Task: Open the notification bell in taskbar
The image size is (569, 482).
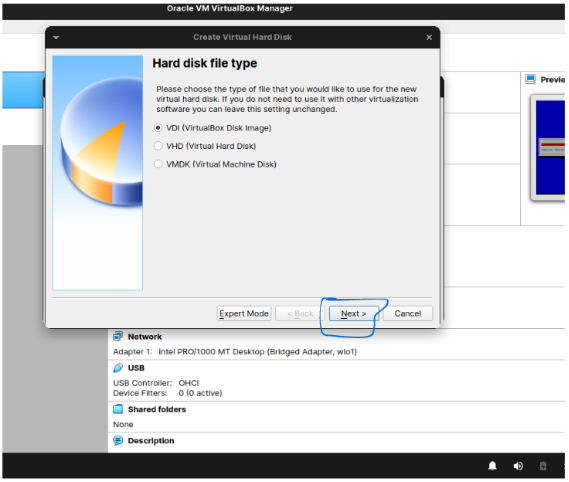Action: click(x=492, y=466)
